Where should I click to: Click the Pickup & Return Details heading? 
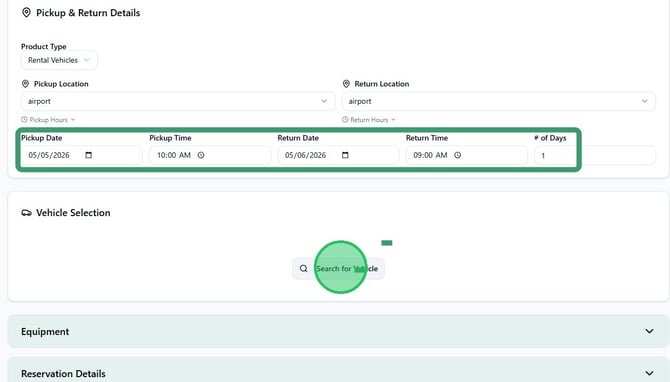[x=88, y=13]
